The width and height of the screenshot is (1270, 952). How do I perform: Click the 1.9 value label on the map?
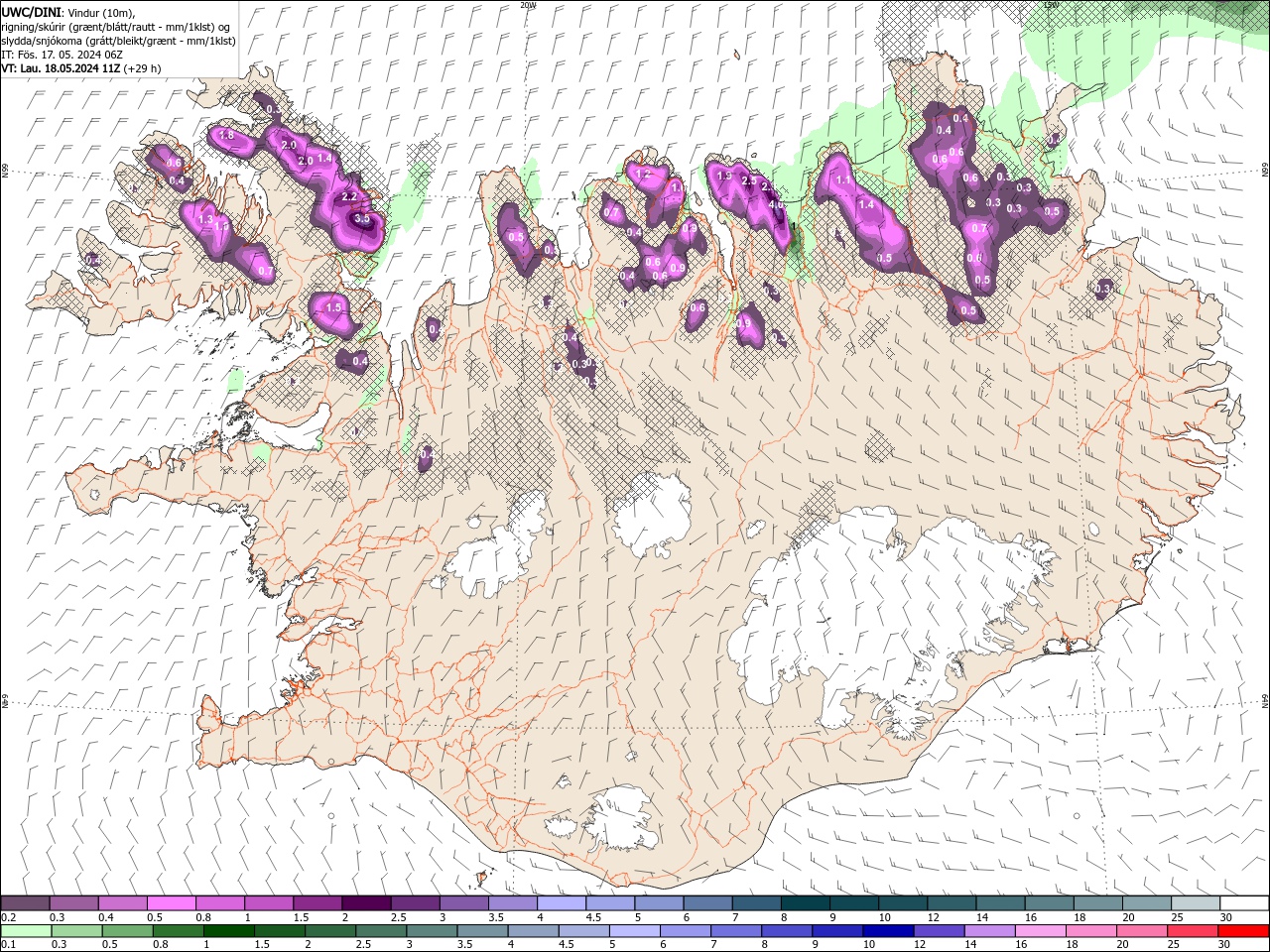click(724, 177)
